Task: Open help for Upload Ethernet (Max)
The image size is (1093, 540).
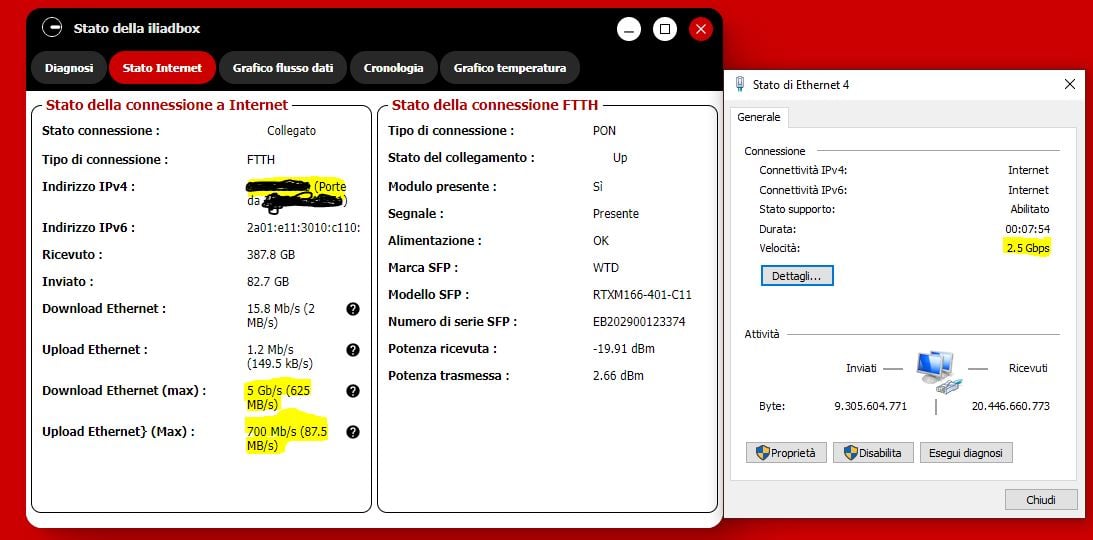Action: 353,432
